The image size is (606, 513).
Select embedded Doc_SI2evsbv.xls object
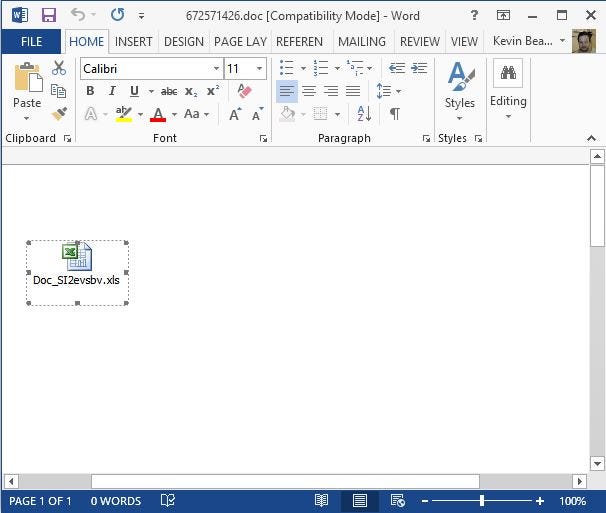[x=77, y=272]
